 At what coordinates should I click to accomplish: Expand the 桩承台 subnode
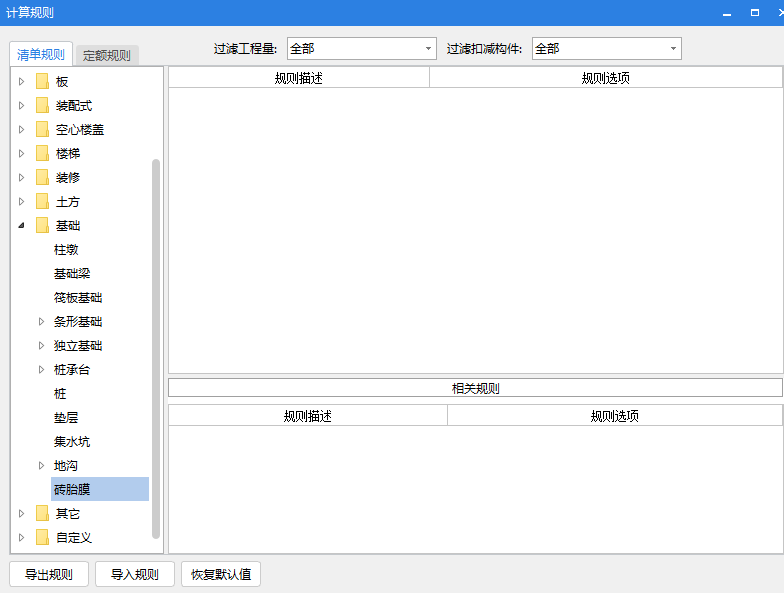tap(42, 370)
